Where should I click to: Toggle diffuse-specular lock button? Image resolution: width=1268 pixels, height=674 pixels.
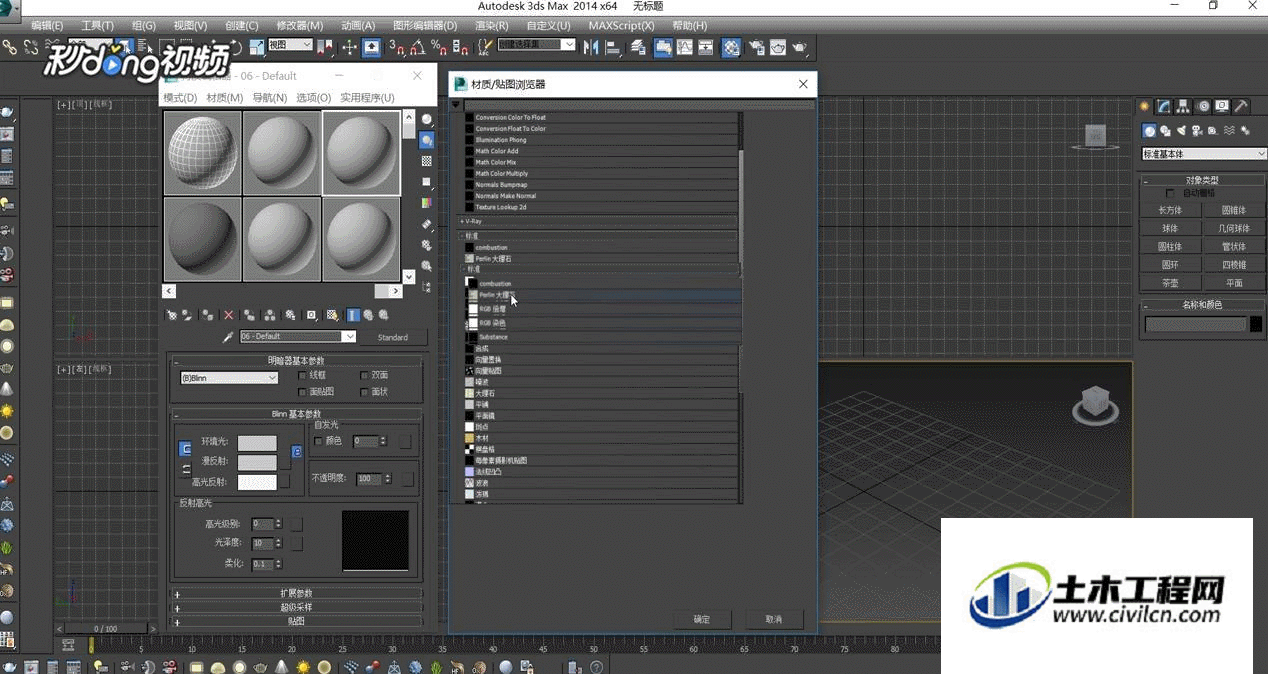pyautogui.click(x=184, y=471)
